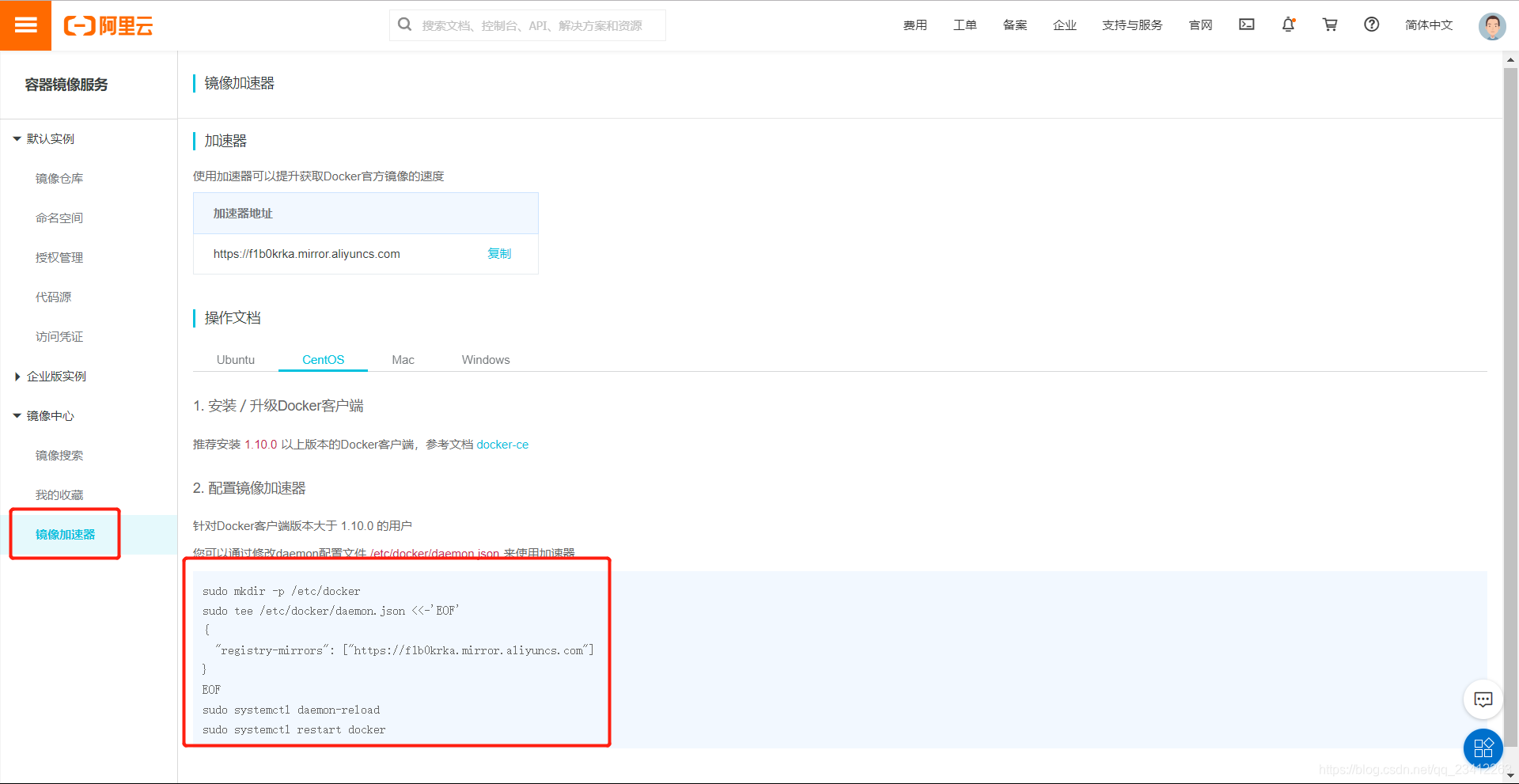The width and height of the screenshot is (1519, 784).
Task: Click the search magnifier icon
Action: click(x=404, y=25)
